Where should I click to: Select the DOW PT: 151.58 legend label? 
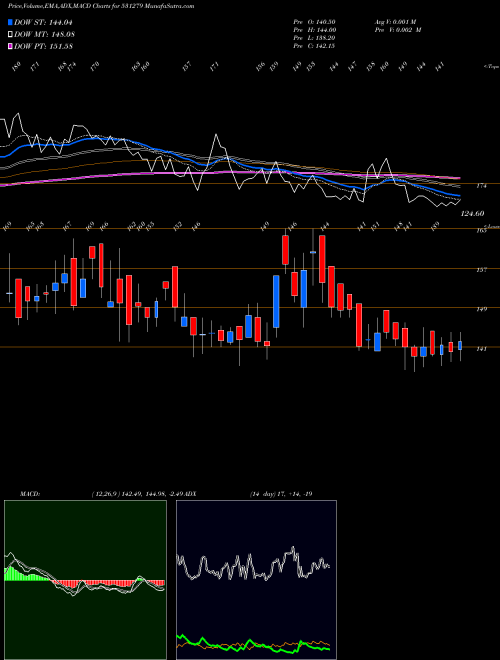[43, 46]
